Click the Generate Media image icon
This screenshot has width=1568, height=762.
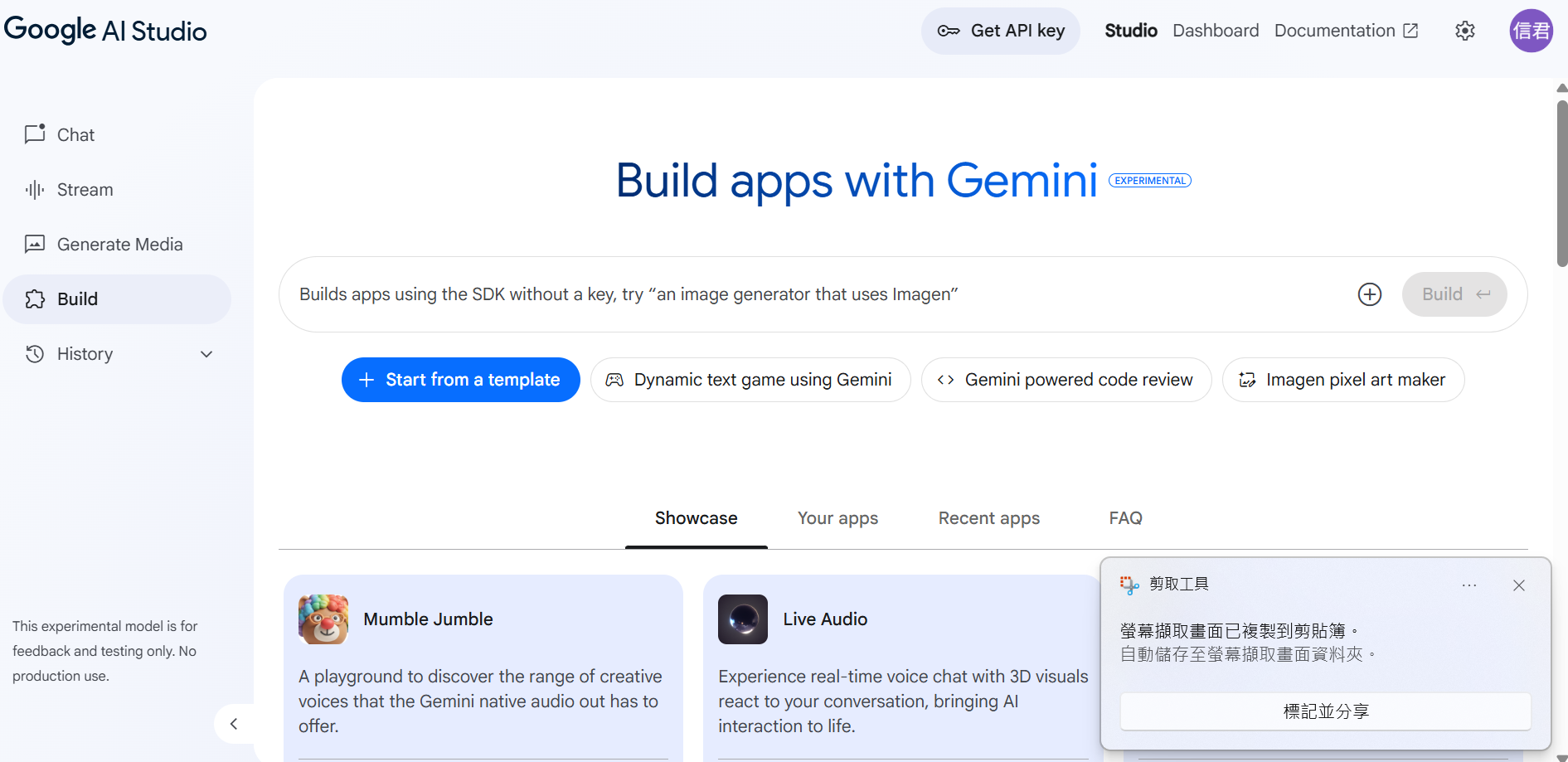click(35, 245)
